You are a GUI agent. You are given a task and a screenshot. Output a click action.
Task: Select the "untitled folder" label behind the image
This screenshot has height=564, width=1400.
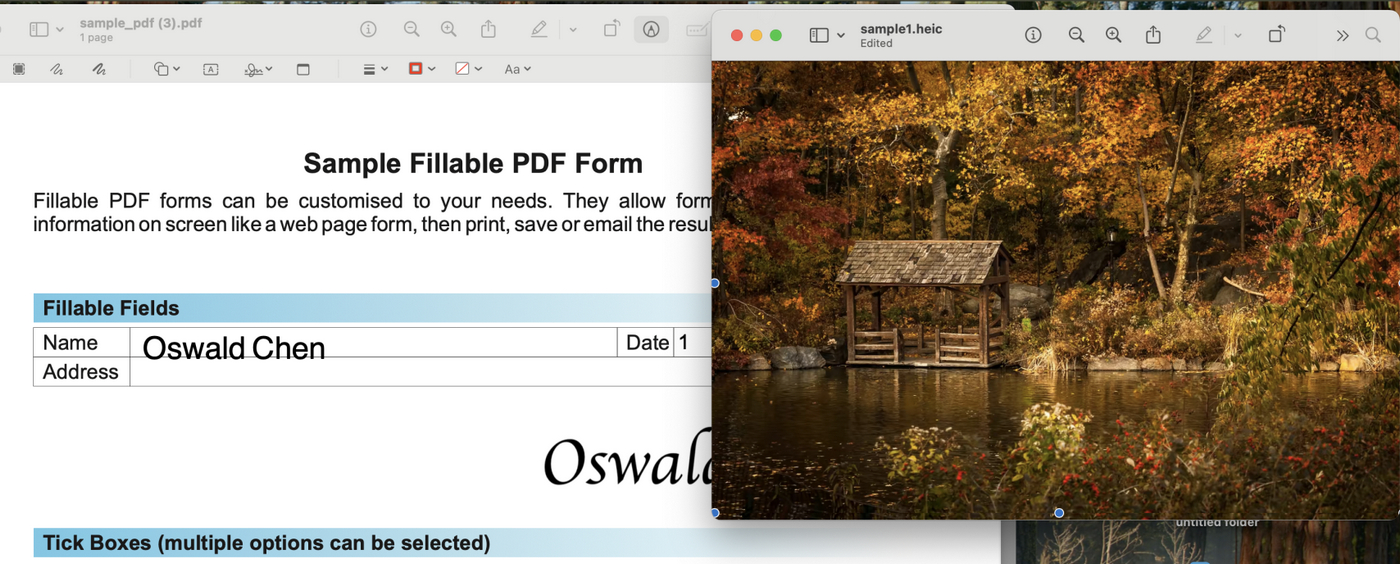tap(1217, 522)
